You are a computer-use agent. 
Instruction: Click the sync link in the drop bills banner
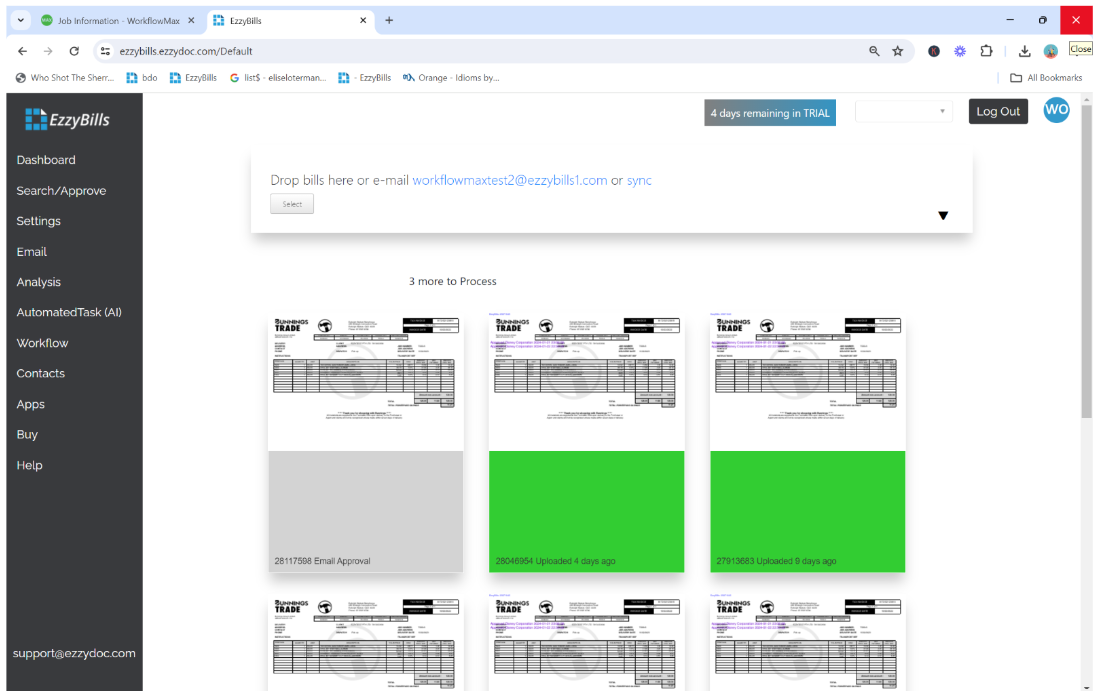pos(639,180)
